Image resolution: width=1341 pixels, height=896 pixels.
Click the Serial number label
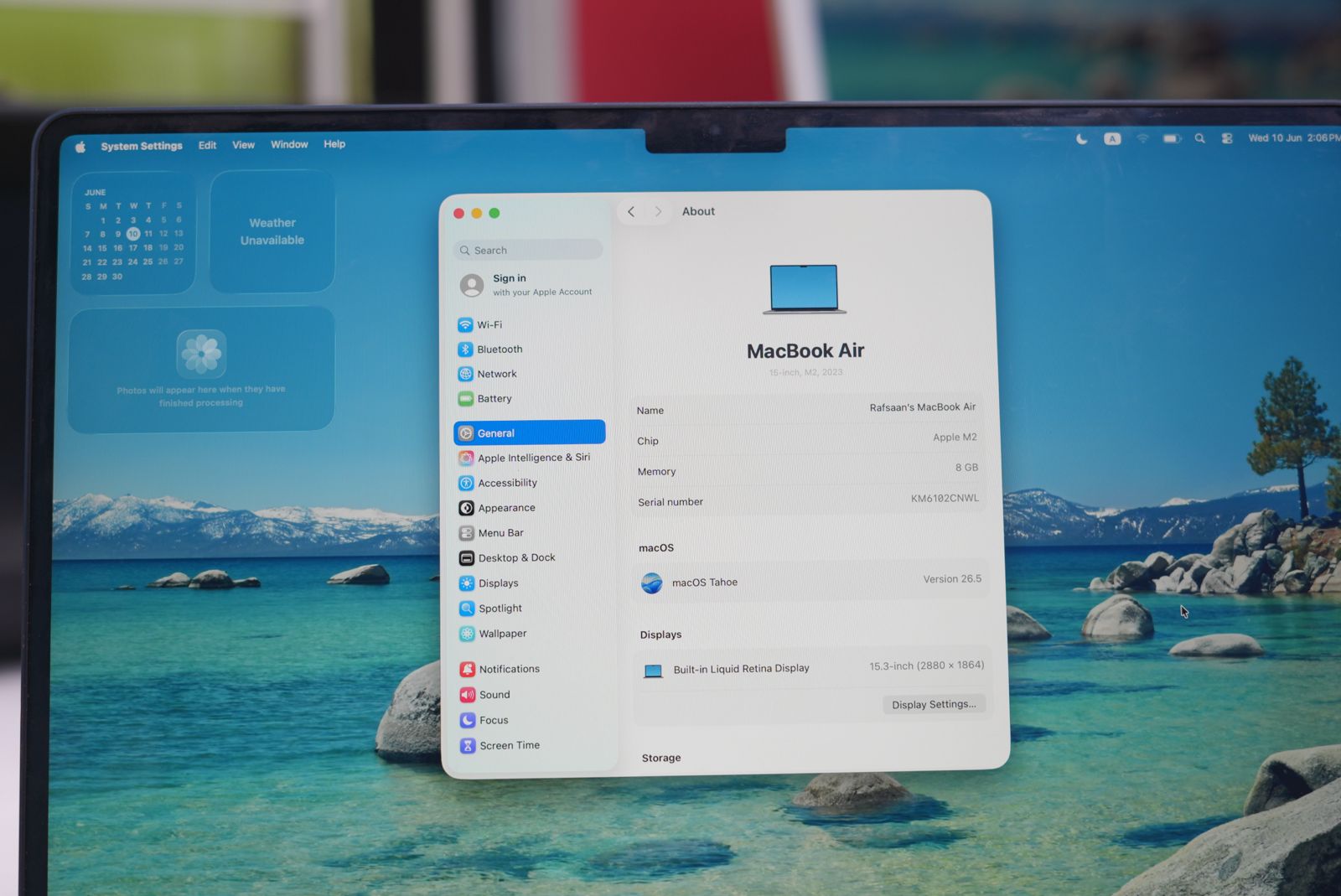pyautogui.click(x=670, y=502)
